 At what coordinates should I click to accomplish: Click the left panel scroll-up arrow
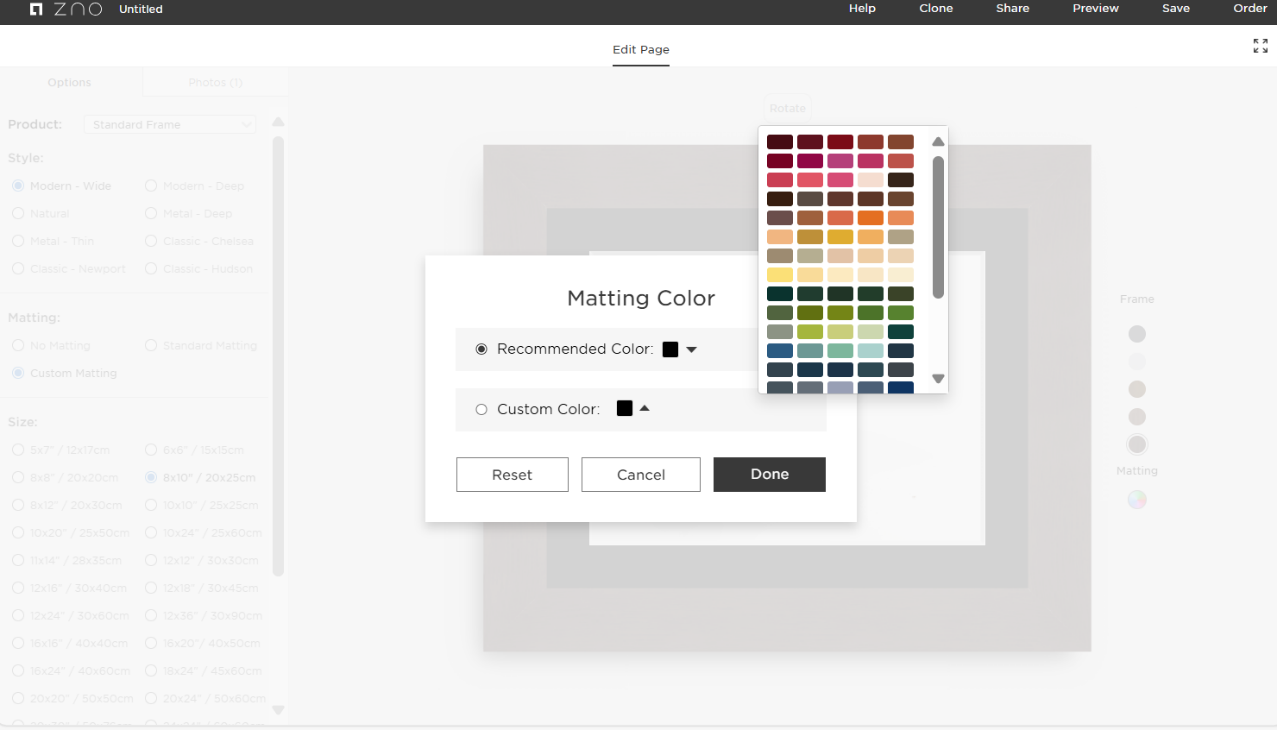pos(278,122)
